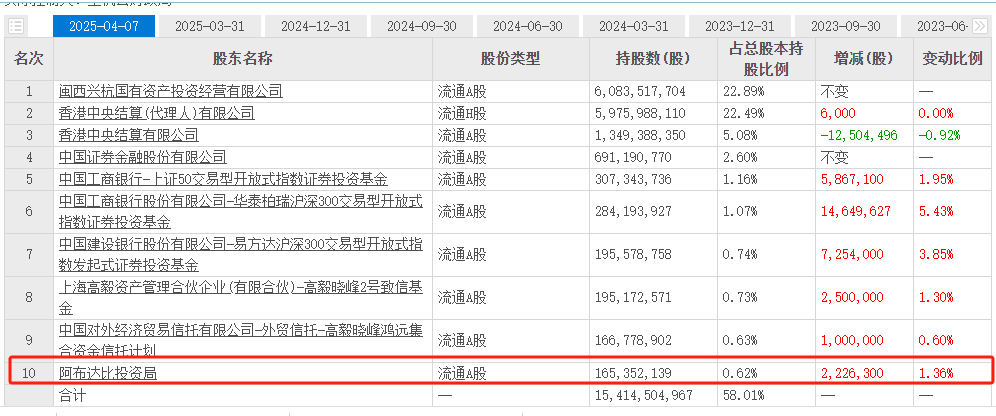Click the total percentage 58.01%
Screen dimensions: 996x416
tap(744, 396)
